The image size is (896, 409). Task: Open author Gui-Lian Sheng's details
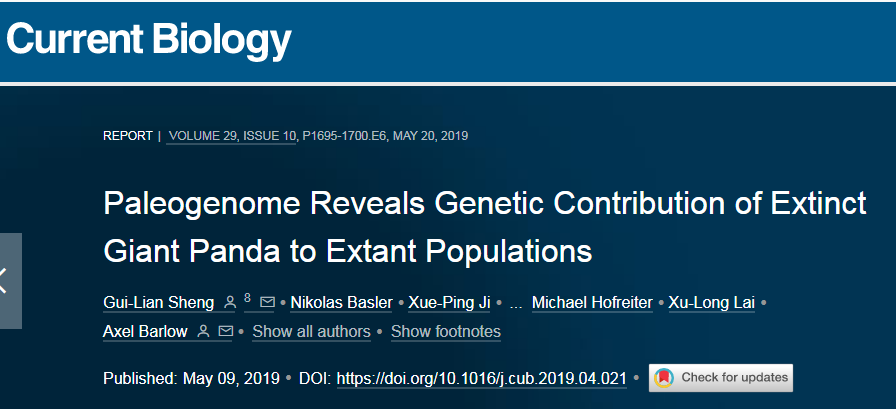[x=158, y=303]
